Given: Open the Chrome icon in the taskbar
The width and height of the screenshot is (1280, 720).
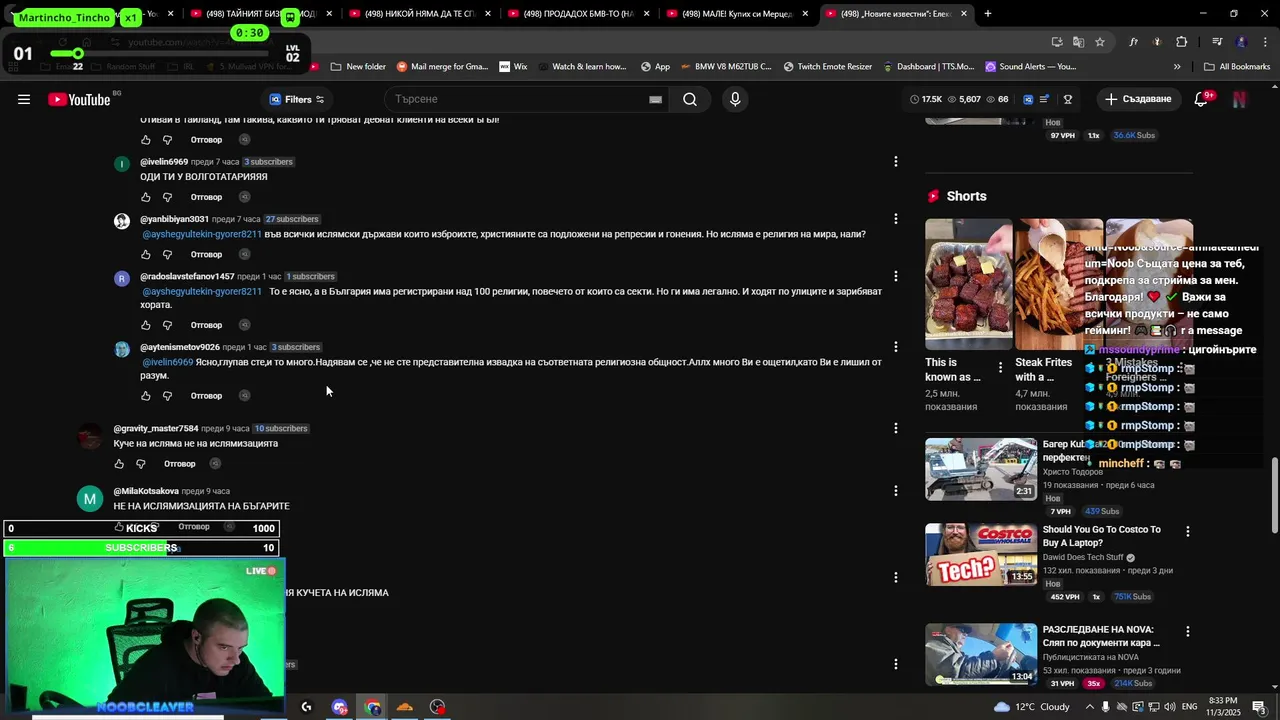Looking at the screenshot, I should click(x=373, y=707).
